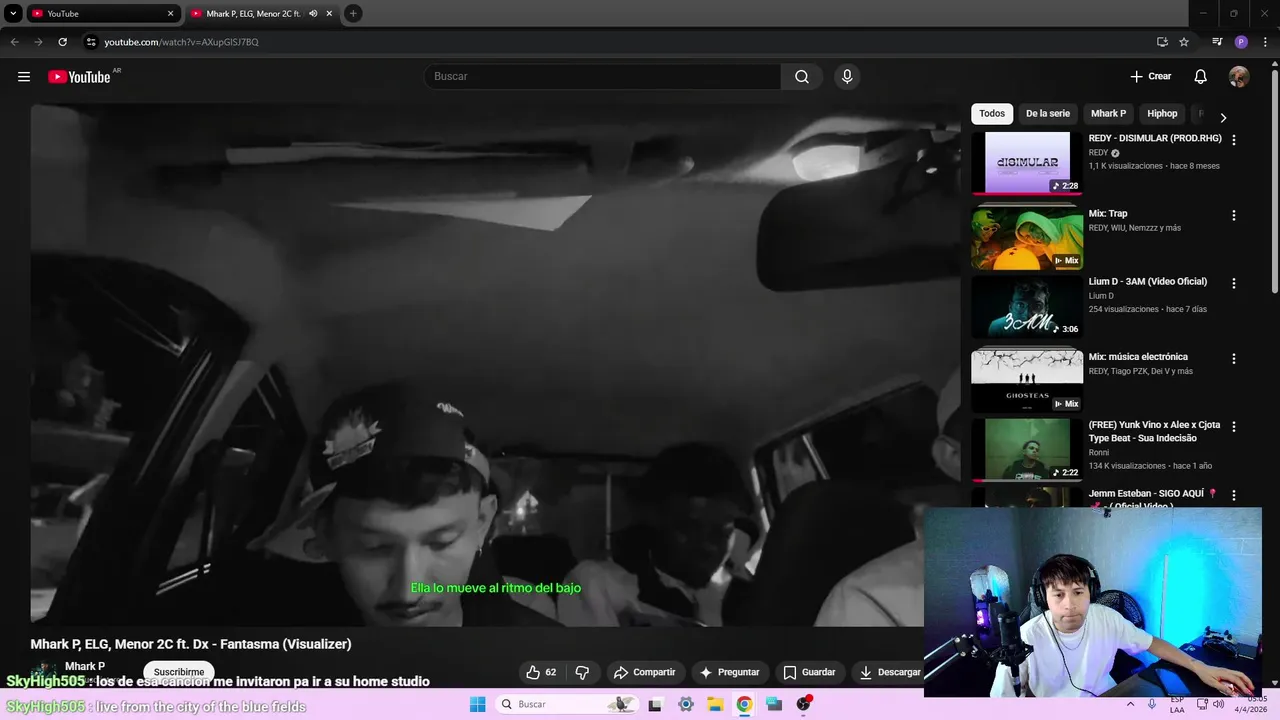This screenshot has height=720, width=1280.
Task: Open a new Chrome tab
Action: [353, 14]
